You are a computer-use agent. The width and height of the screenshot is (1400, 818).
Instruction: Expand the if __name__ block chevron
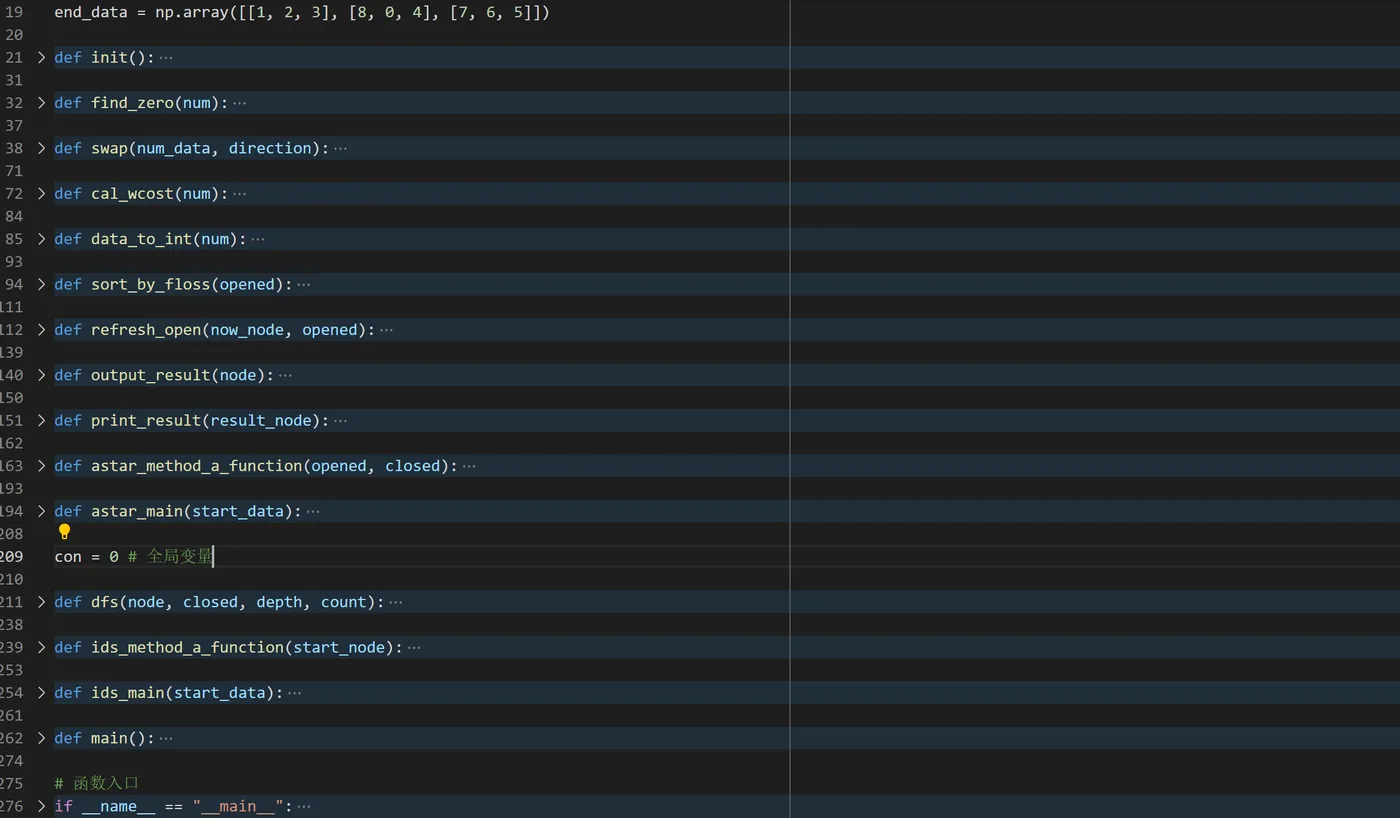pos(41,806)
